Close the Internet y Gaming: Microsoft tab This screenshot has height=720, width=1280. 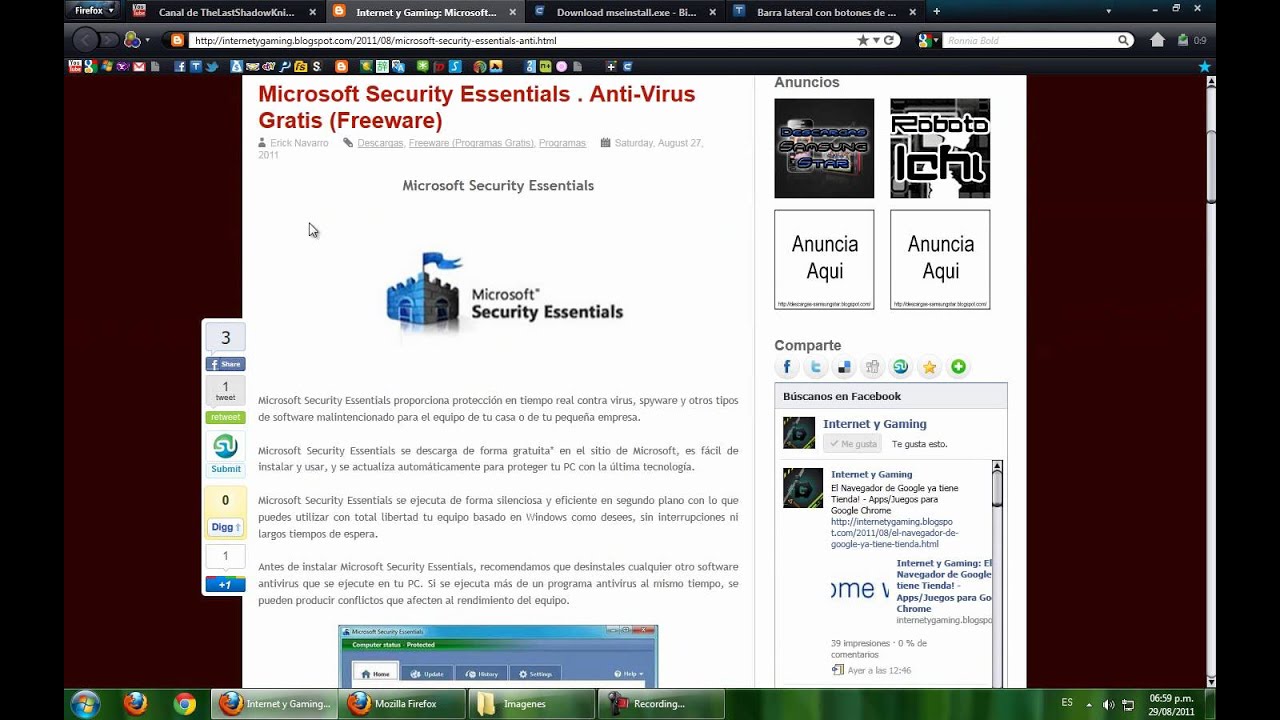point(513,12)
